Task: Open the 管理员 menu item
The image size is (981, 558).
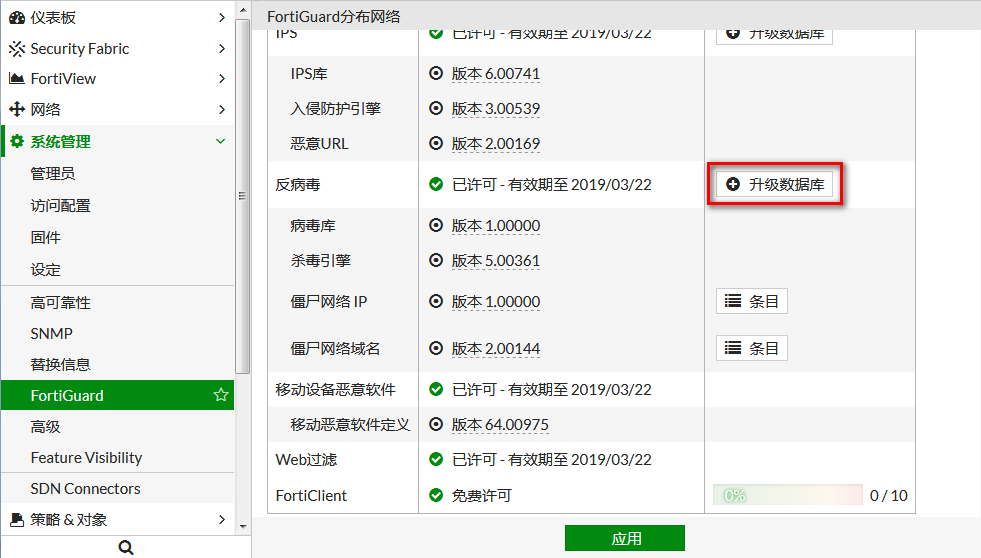Action: [53, 174]
